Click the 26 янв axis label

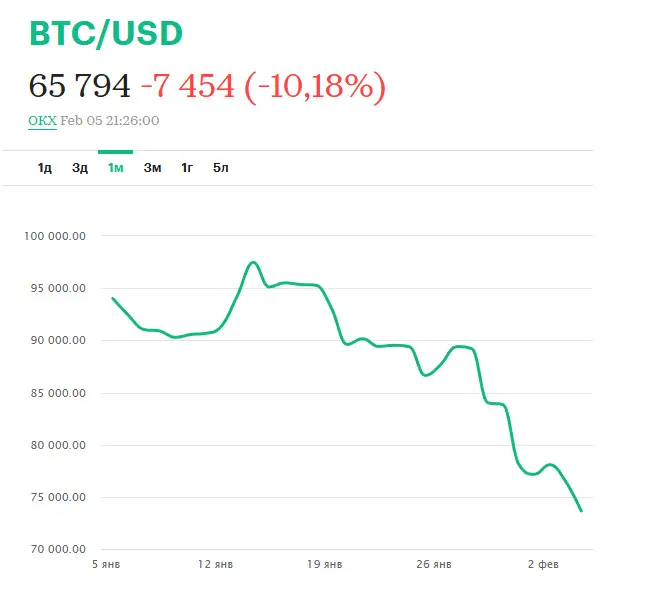(433, 564)
